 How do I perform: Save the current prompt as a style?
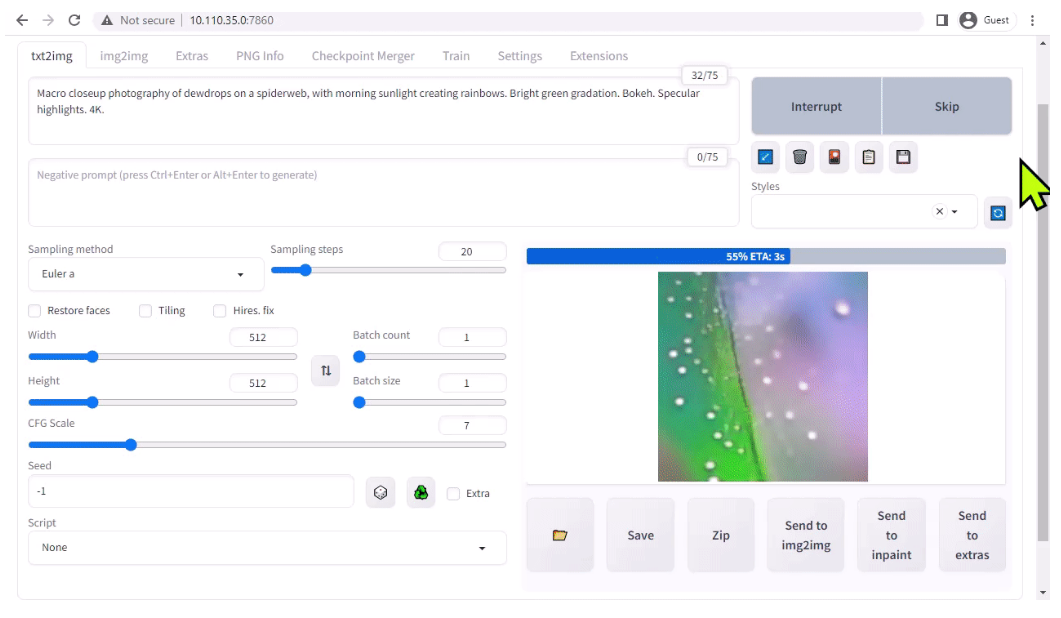903,157
